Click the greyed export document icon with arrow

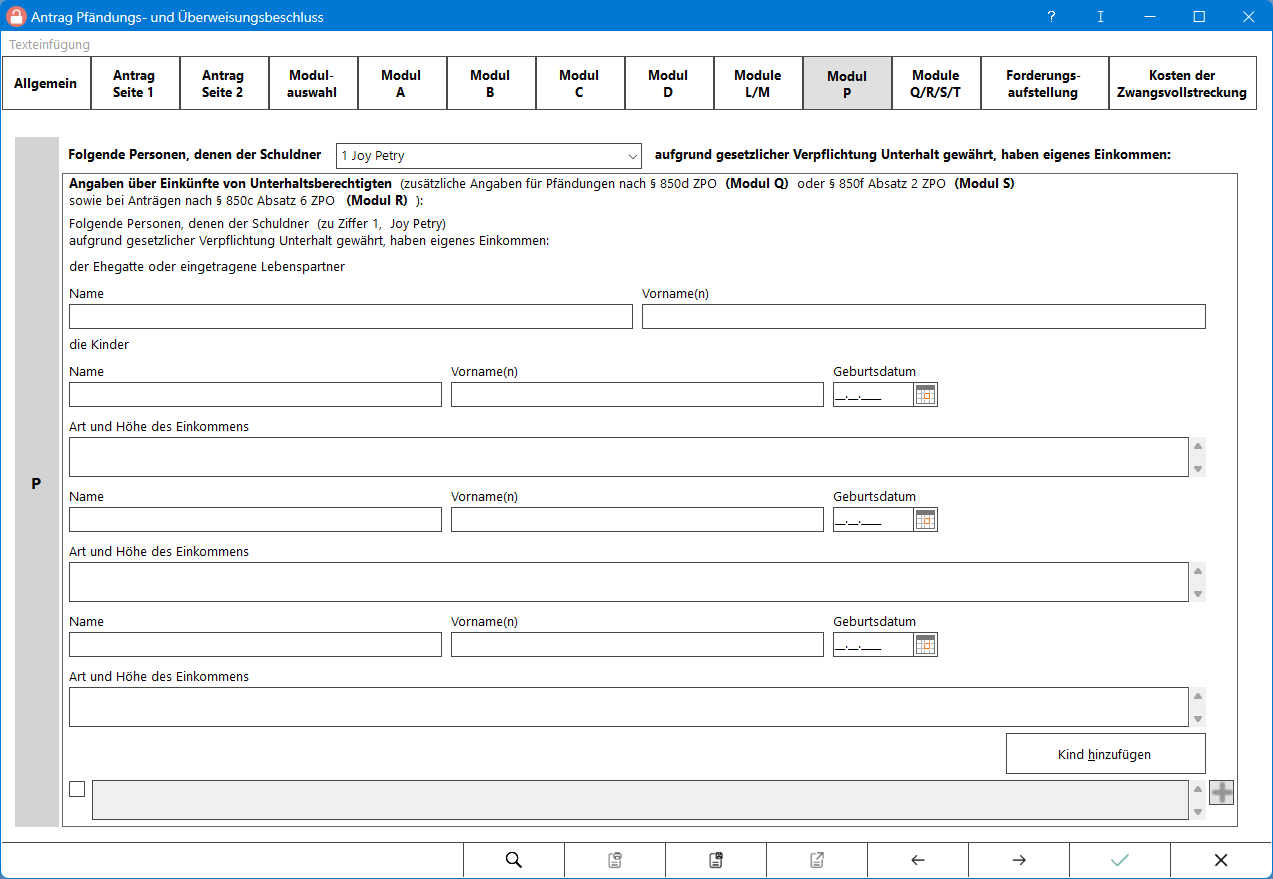(817, 860)
